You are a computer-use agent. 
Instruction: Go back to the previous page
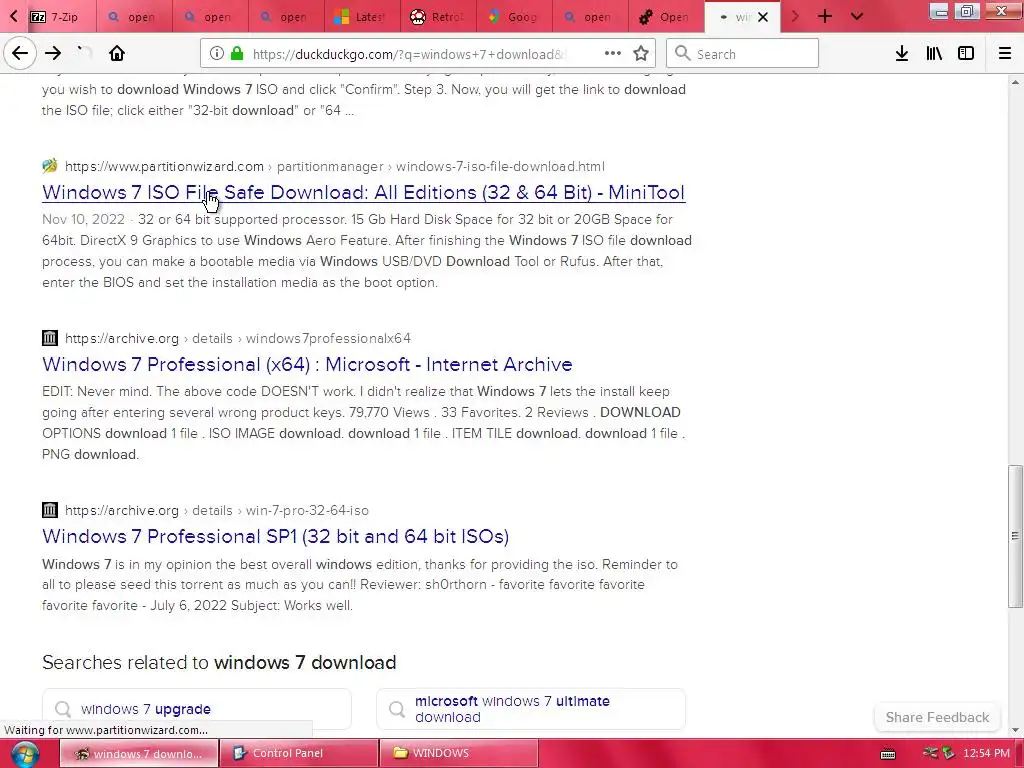point(20,54)
